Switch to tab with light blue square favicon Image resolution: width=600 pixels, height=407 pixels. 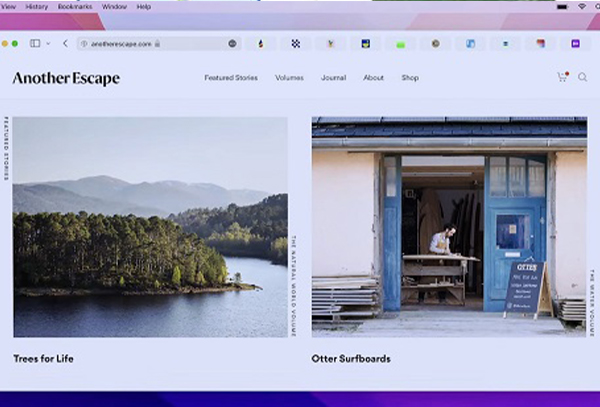point(470,44)
